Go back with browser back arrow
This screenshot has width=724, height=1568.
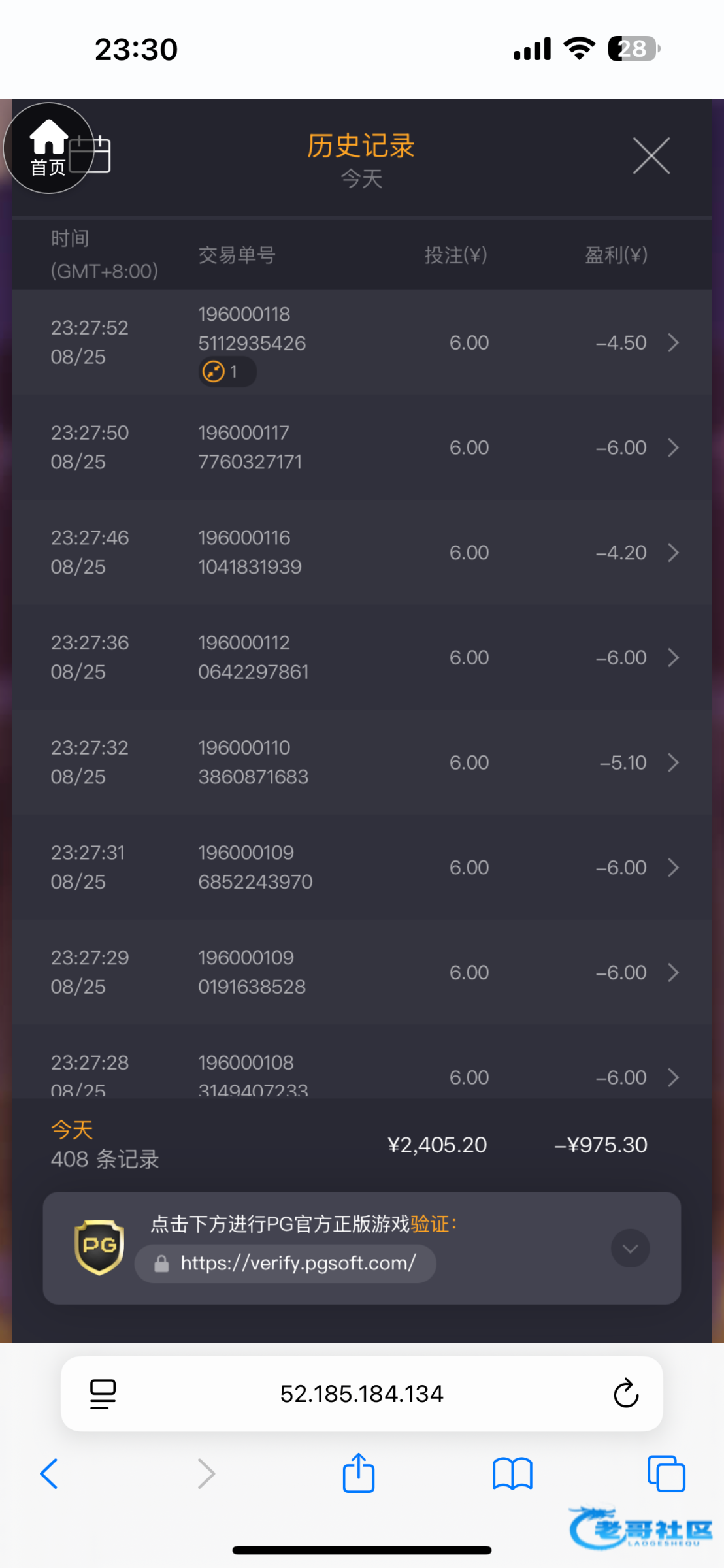(50, 1474)
